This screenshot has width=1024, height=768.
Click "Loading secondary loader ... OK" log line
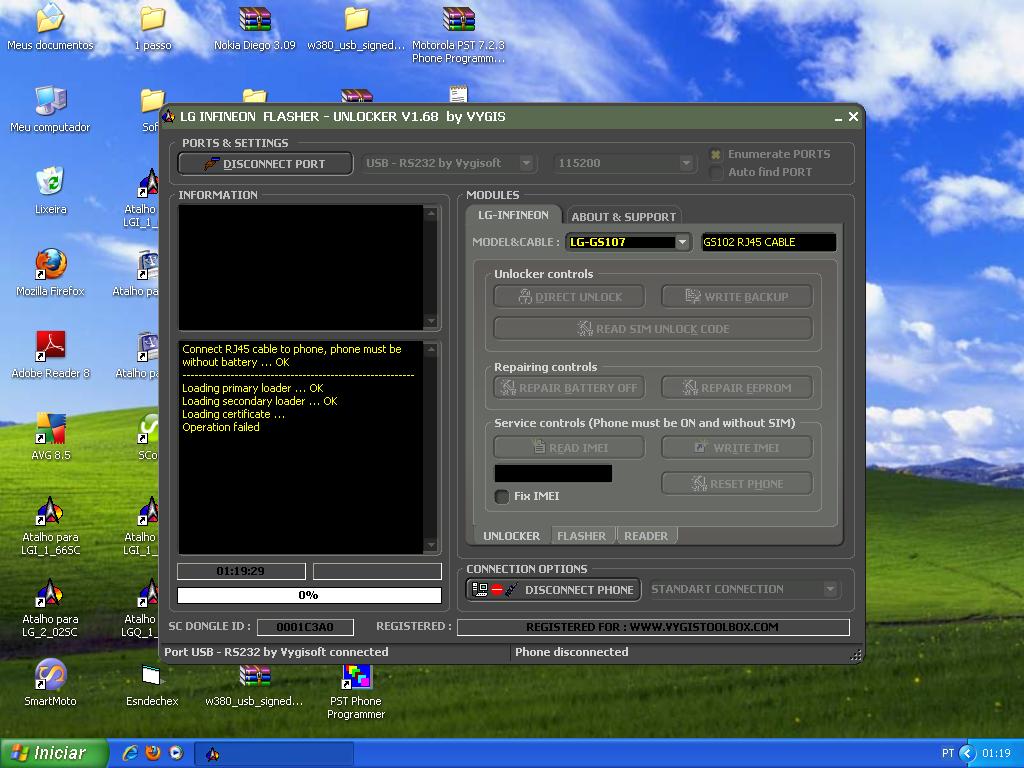(260, 401)
